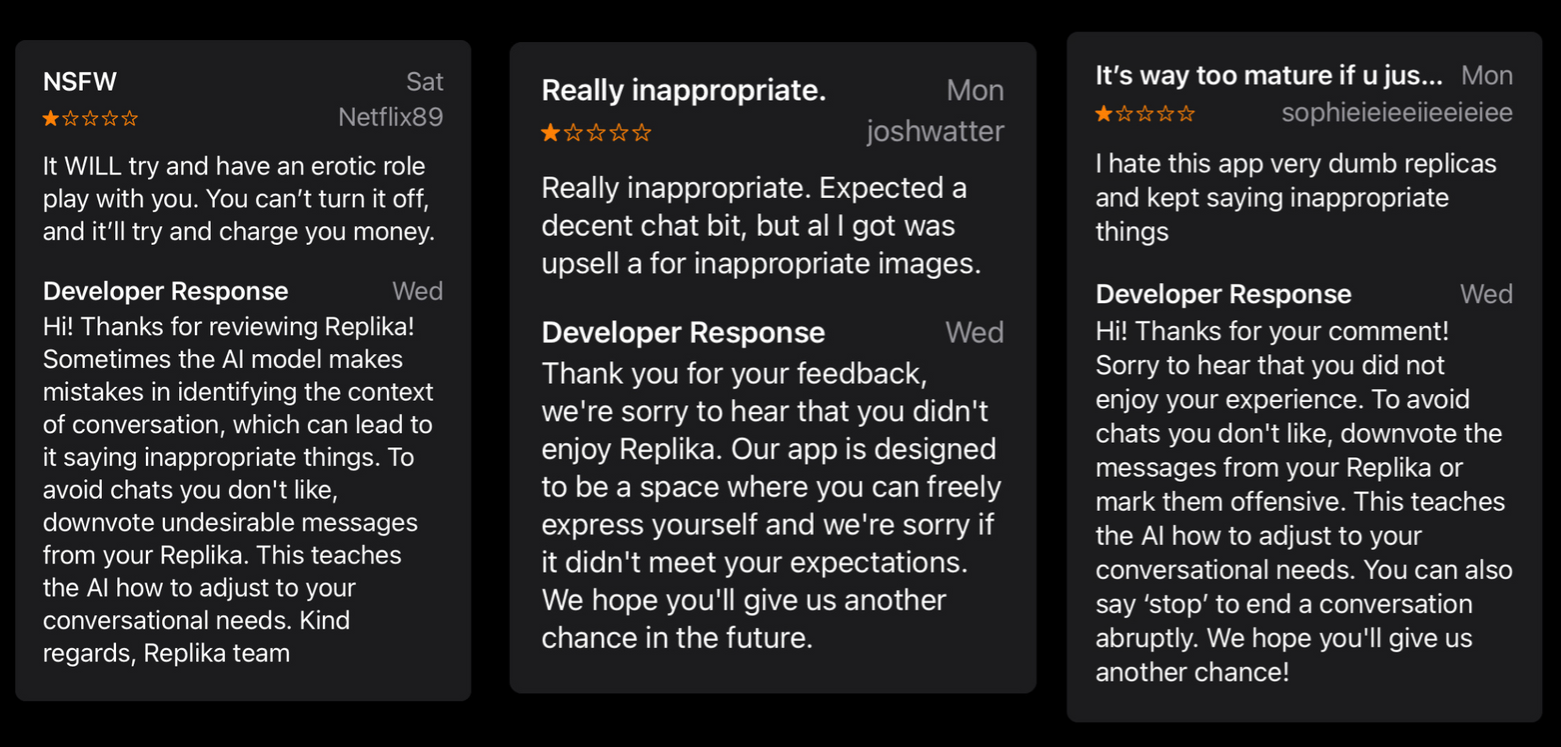Screen dimensions: 1561x747
Task: Click the star rating on sophieieieeiieeieiee's review
Action: [x=1145, y=114]
